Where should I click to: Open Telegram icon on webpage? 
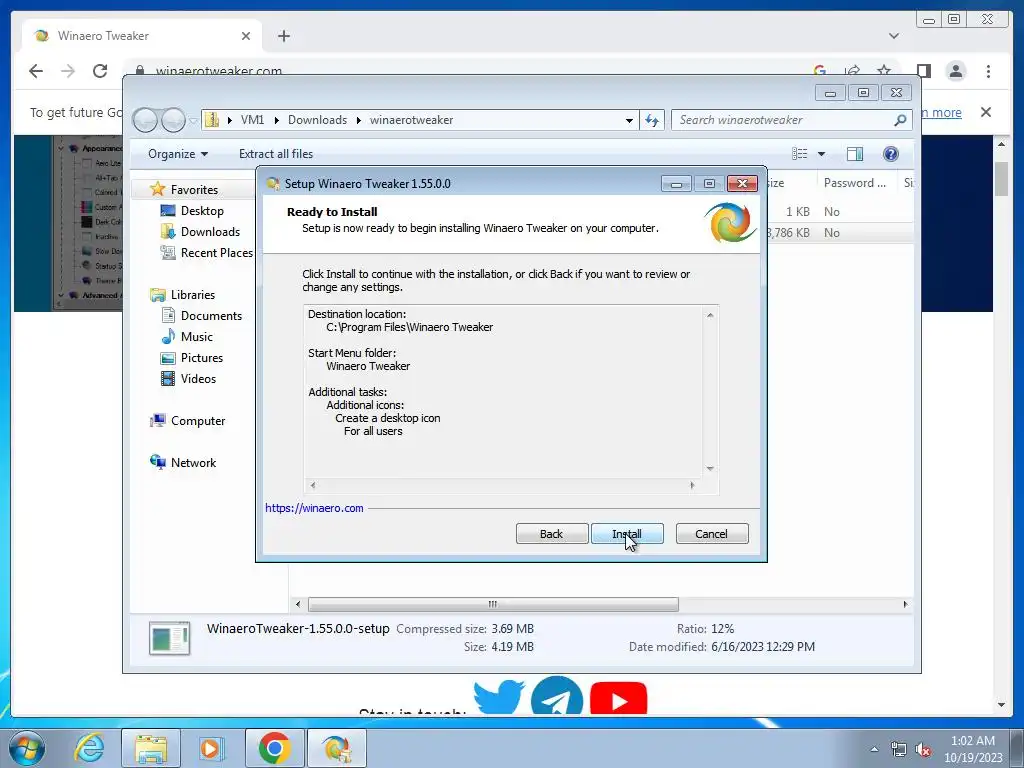tap(556, 696)
